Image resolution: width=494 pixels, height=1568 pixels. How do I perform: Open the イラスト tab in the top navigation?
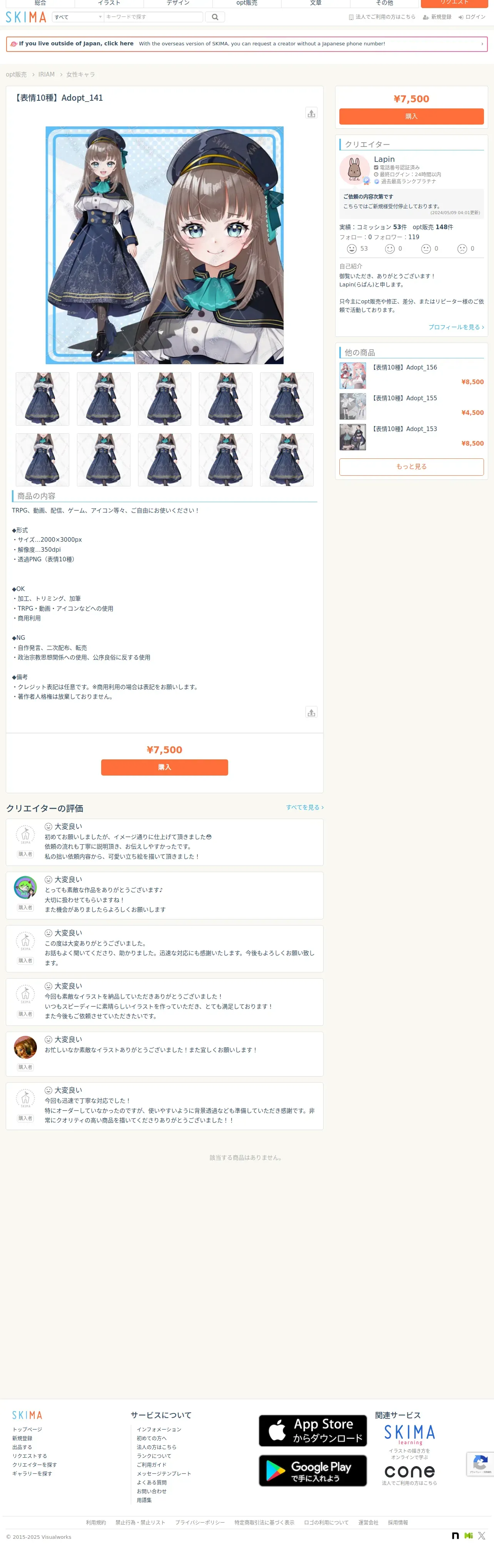(x=109, y=3)
